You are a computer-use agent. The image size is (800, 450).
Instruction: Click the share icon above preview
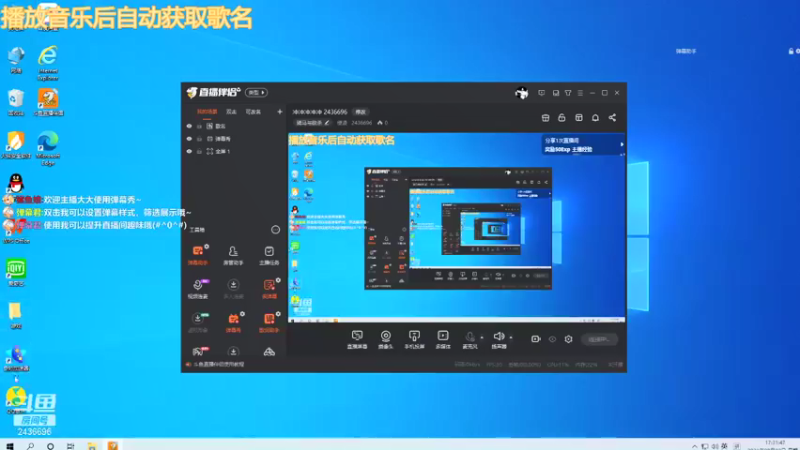[612, 118]
